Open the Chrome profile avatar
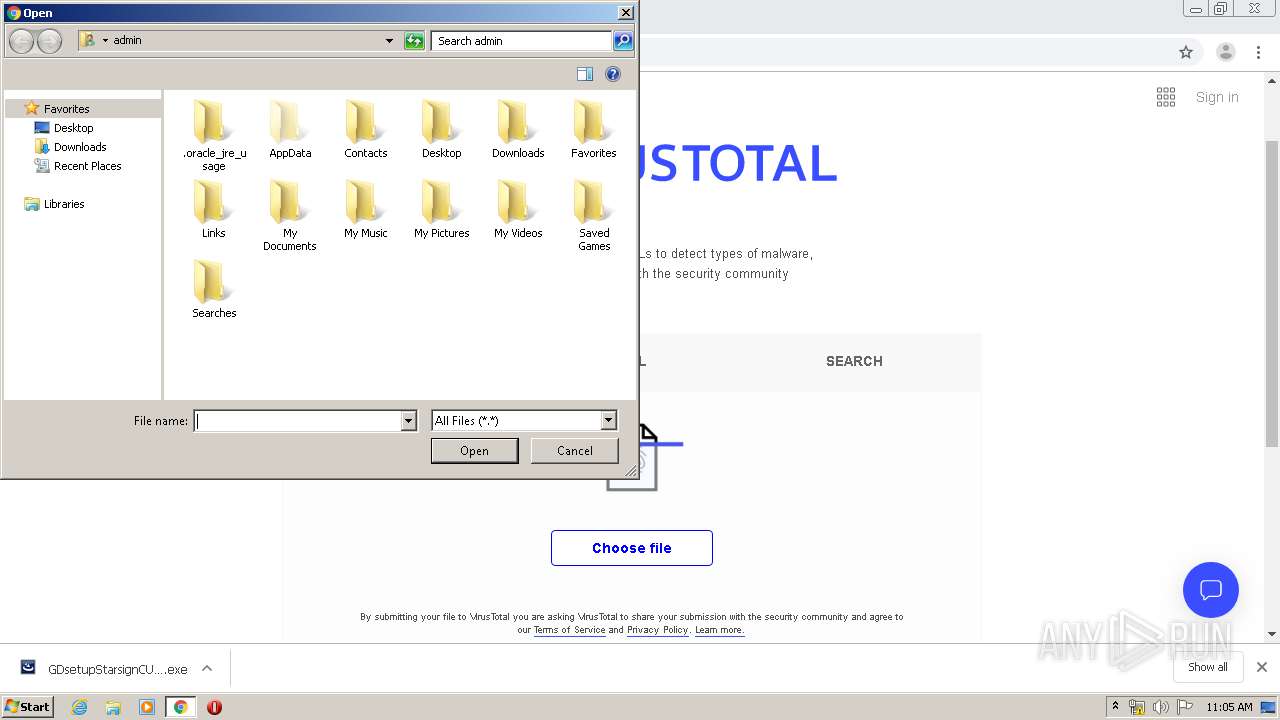The image size is (1280, 720). pyautogui.click(x=1225, y=52)
